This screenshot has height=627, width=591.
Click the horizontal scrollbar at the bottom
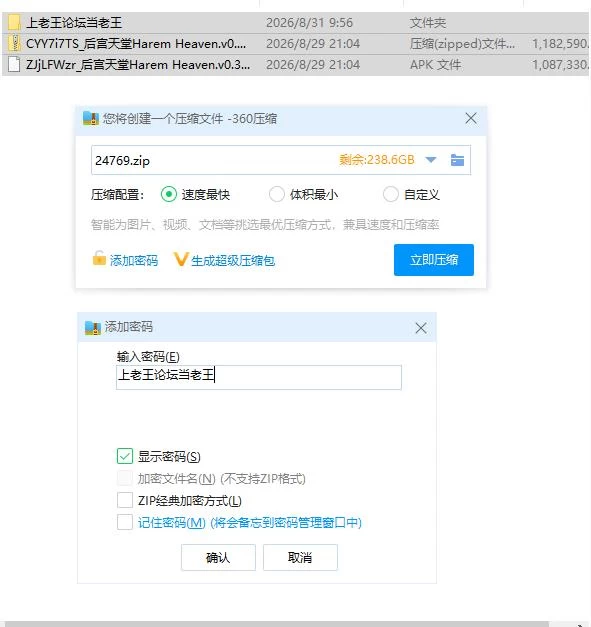(x=276, y=624)
